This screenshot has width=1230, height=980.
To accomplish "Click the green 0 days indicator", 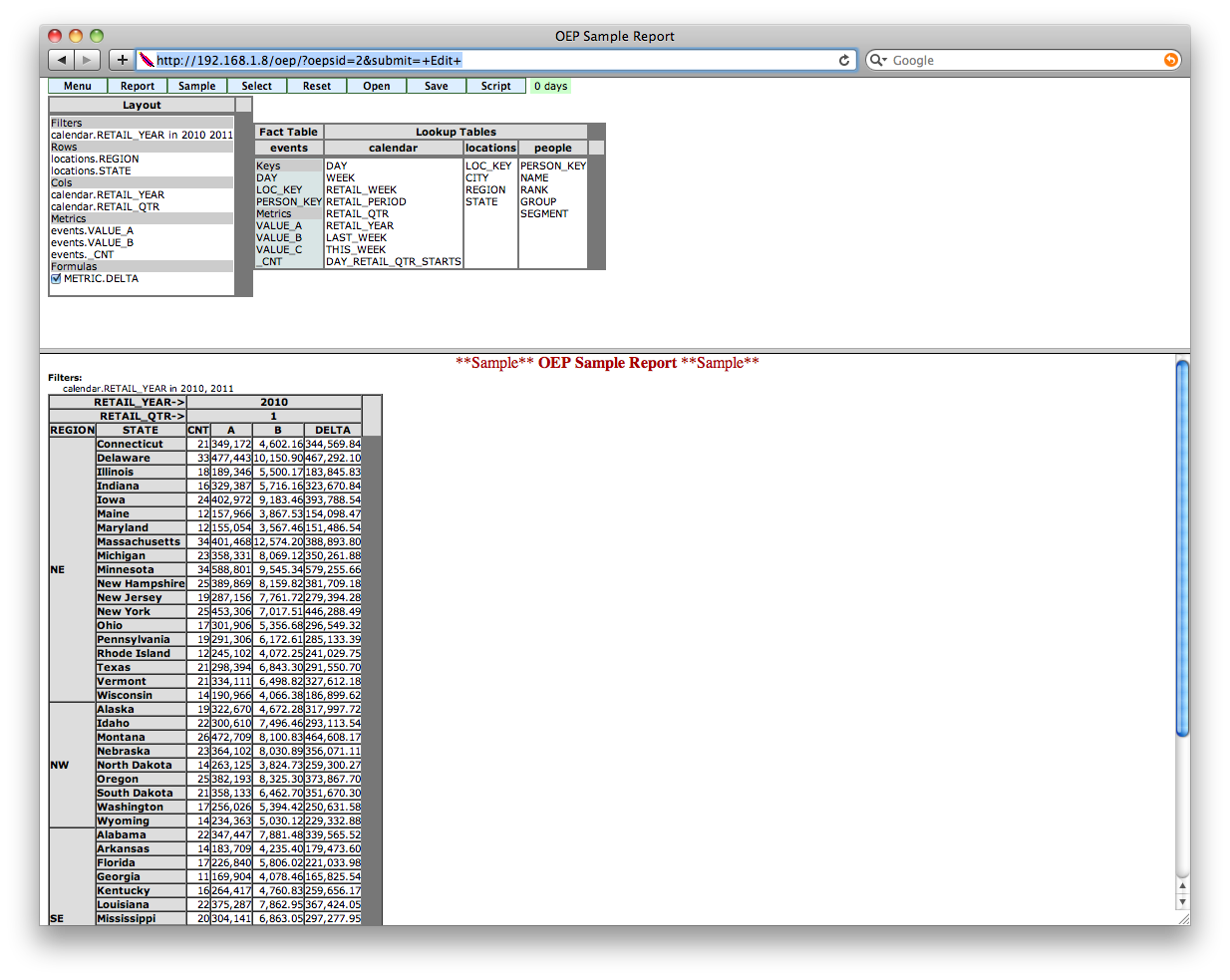I will [549, 86].
